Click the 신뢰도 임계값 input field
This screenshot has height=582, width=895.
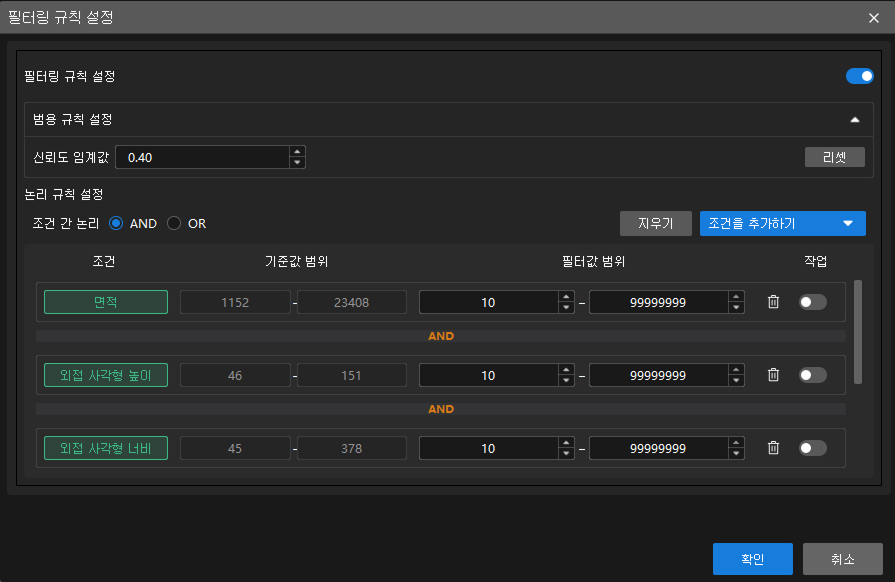pos(203,157)
